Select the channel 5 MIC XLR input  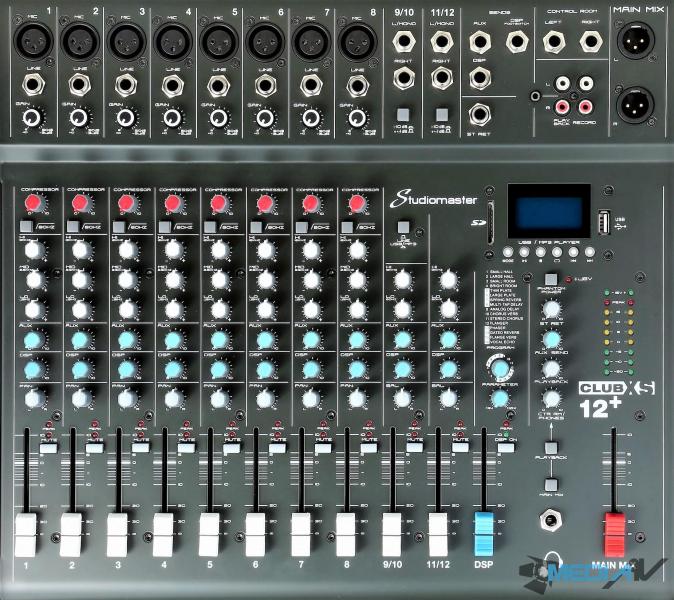(x=219, y=41)
